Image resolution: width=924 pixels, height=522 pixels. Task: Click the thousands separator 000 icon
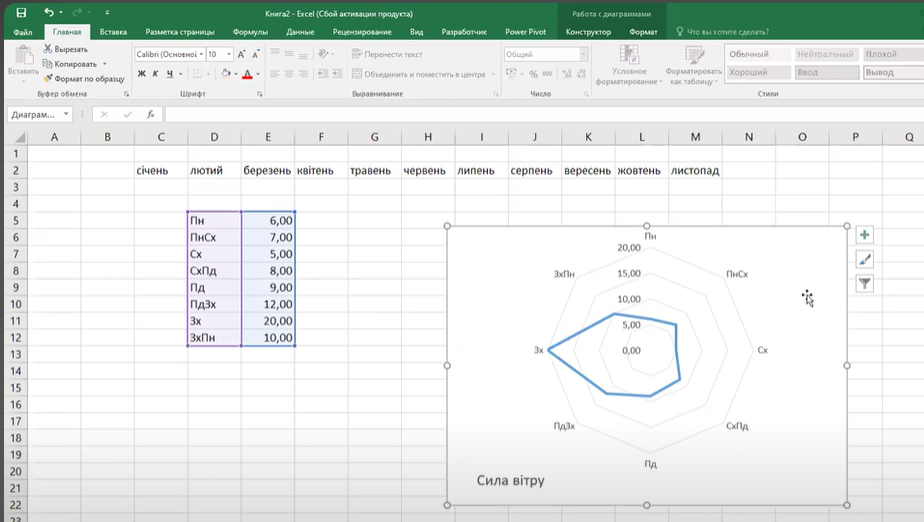547,74
